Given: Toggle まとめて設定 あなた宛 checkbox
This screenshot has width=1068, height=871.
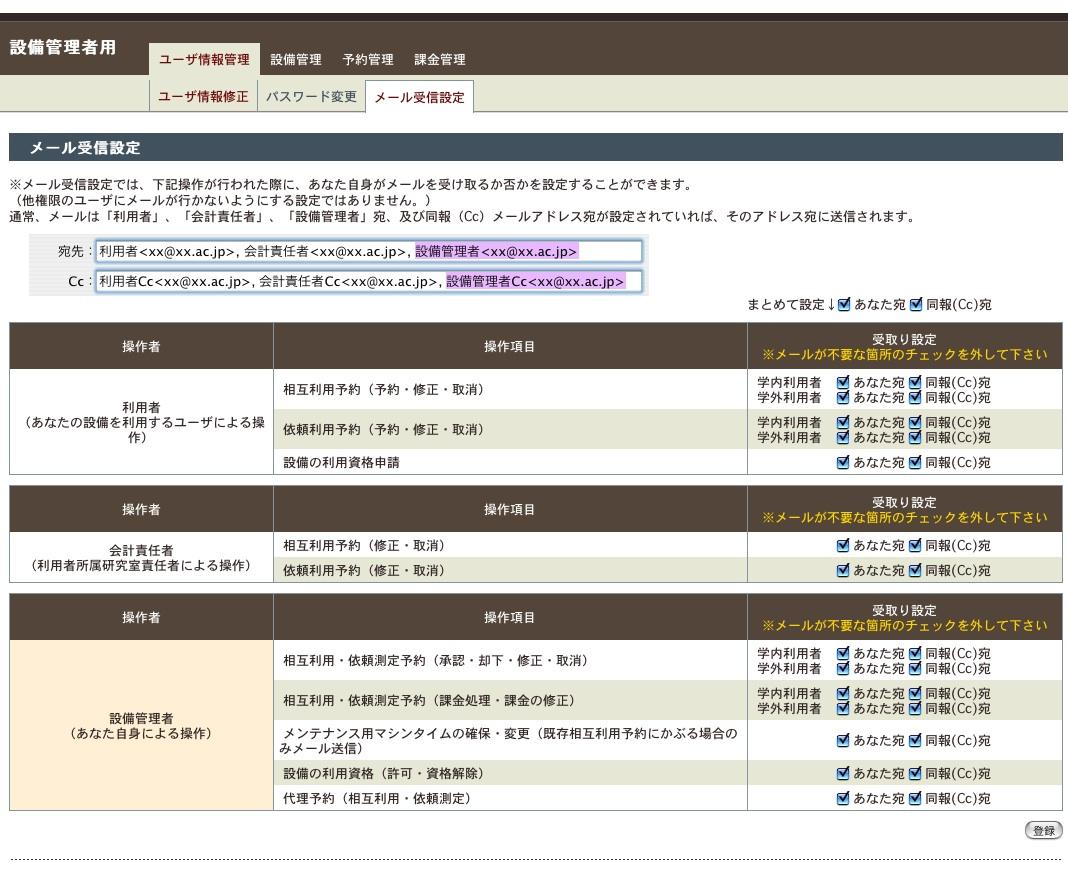Looking at the screenshot, I should 845,304.
